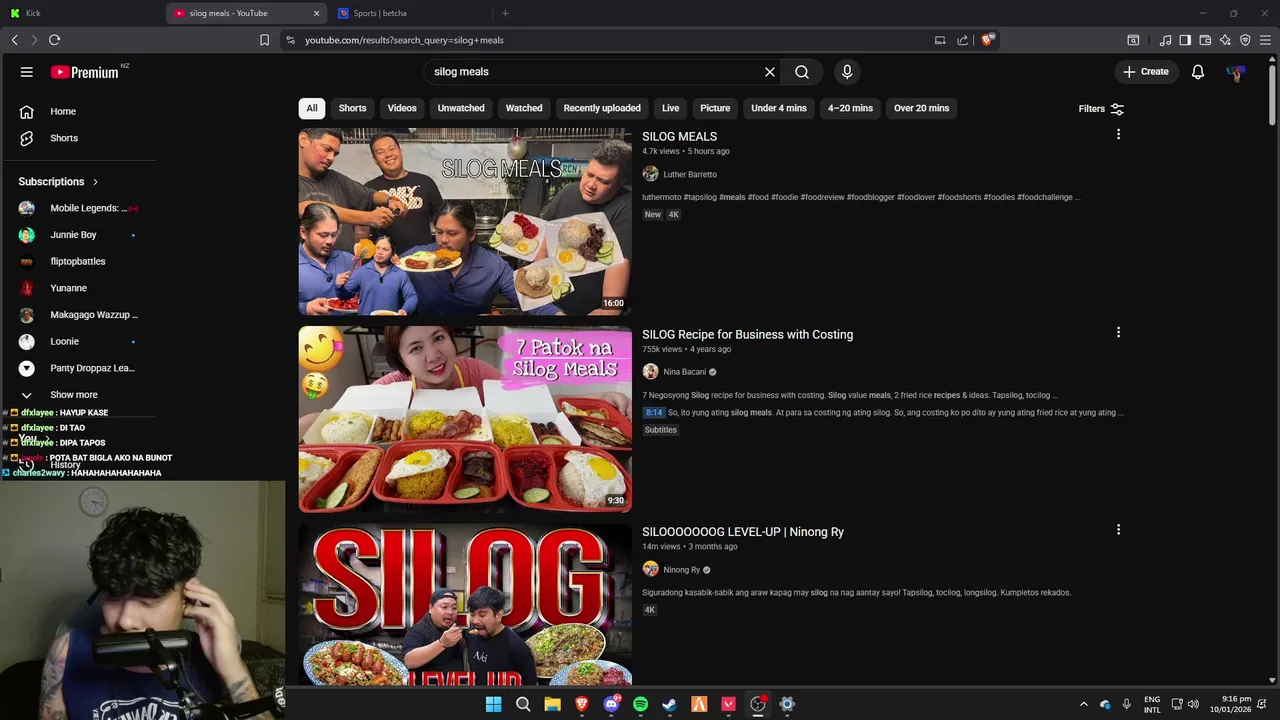Open Luther Barretto channel link

690,174
